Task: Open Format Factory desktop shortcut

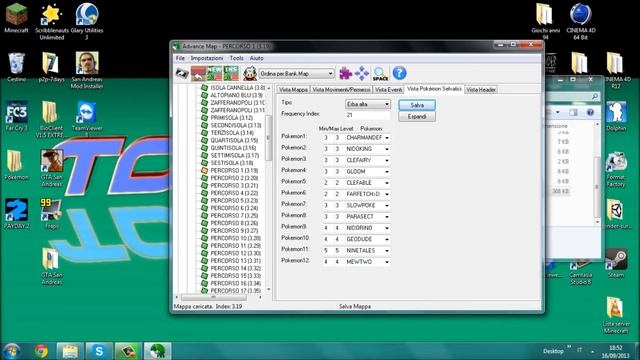Action: point(616,169)
